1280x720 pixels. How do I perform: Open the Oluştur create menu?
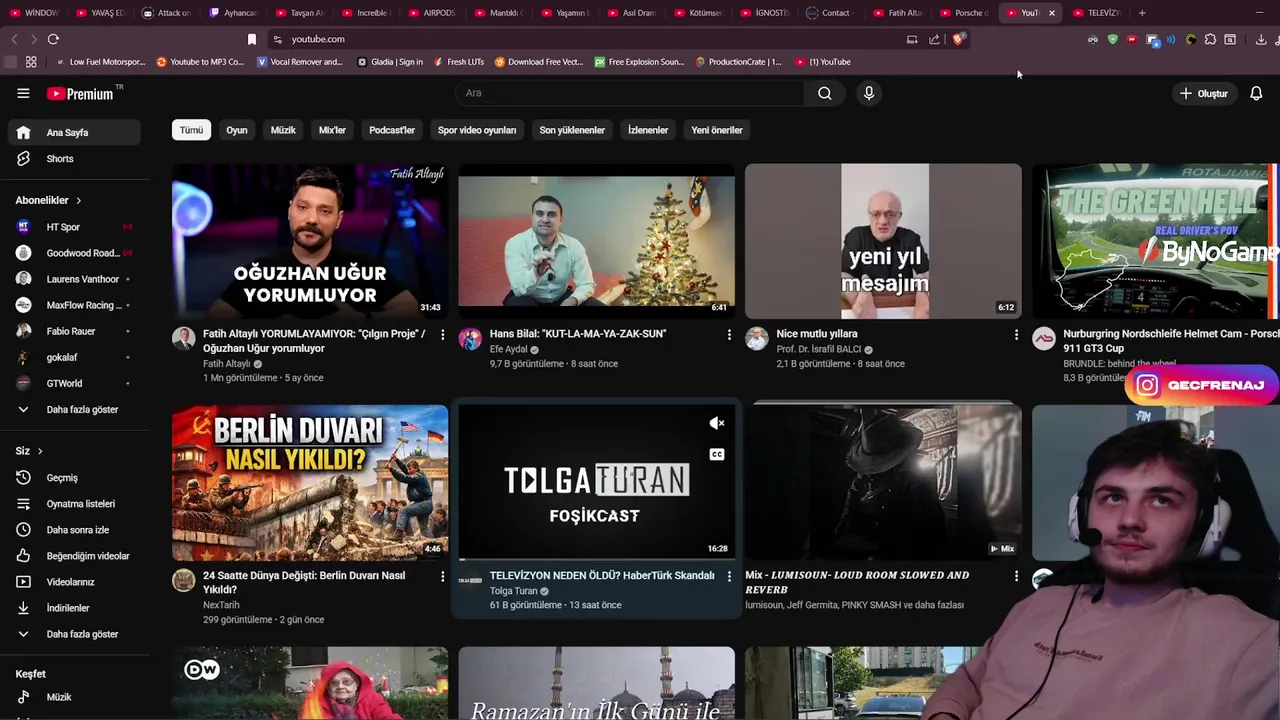pyautogui.click(x=1203, y=93)
